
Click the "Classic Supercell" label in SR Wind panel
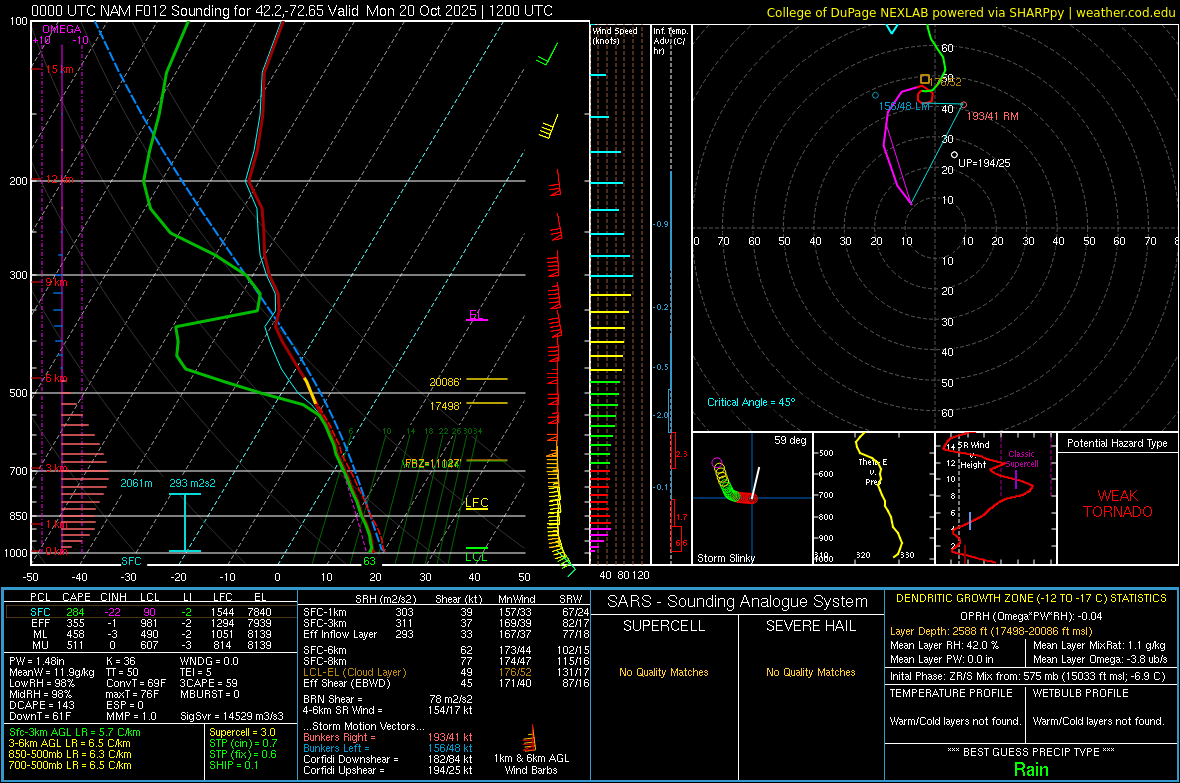1022,459
